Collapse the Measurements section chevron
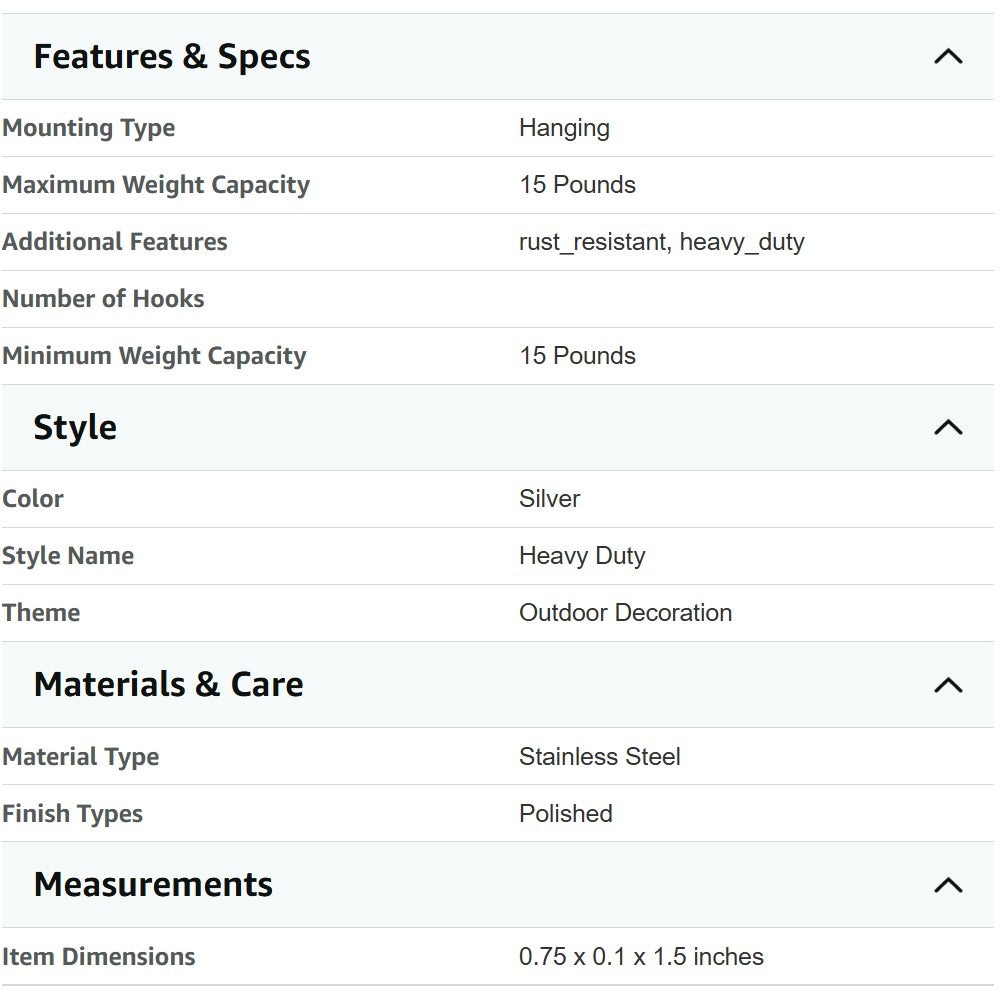This screenshot has width=1004, height=997. [x=948, y=885]
